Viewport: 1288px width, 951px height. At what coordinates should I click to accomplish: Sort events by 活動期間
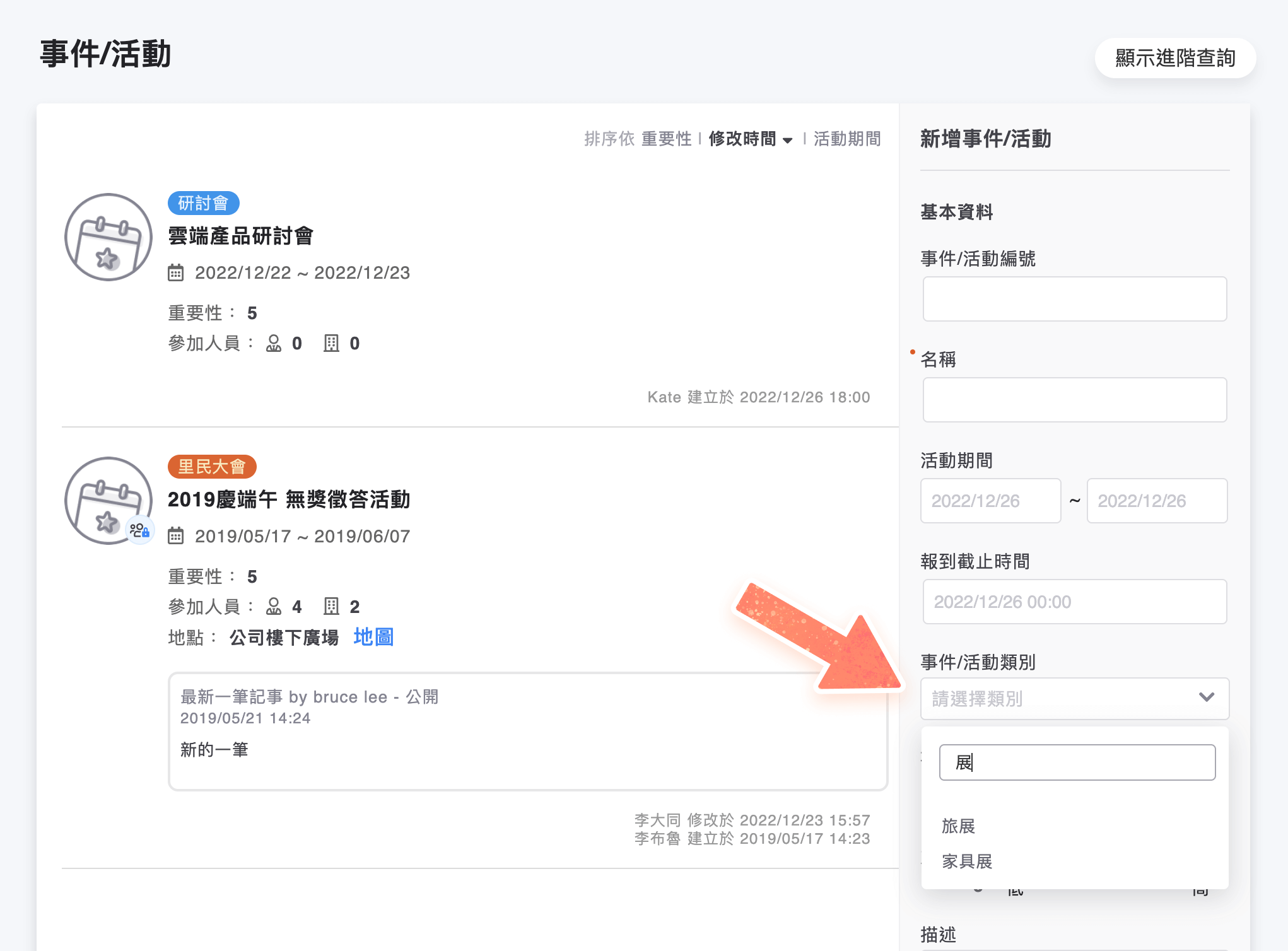846,139
